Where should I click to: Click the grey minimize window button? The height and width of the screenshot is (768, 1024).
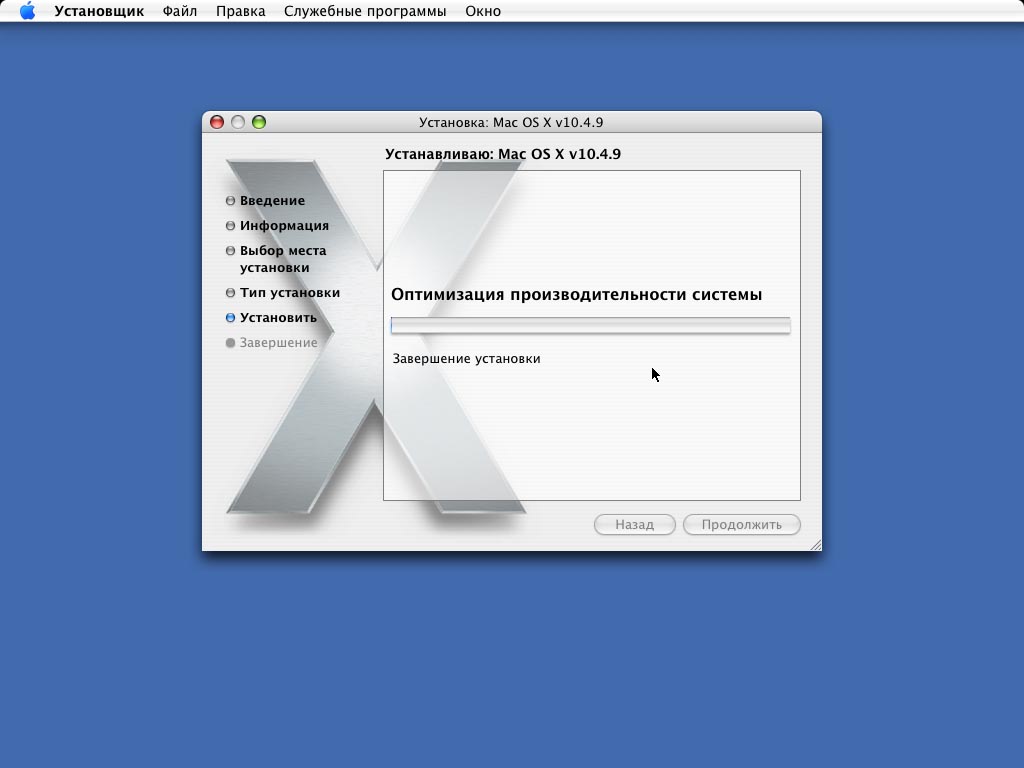coord(238,122)
